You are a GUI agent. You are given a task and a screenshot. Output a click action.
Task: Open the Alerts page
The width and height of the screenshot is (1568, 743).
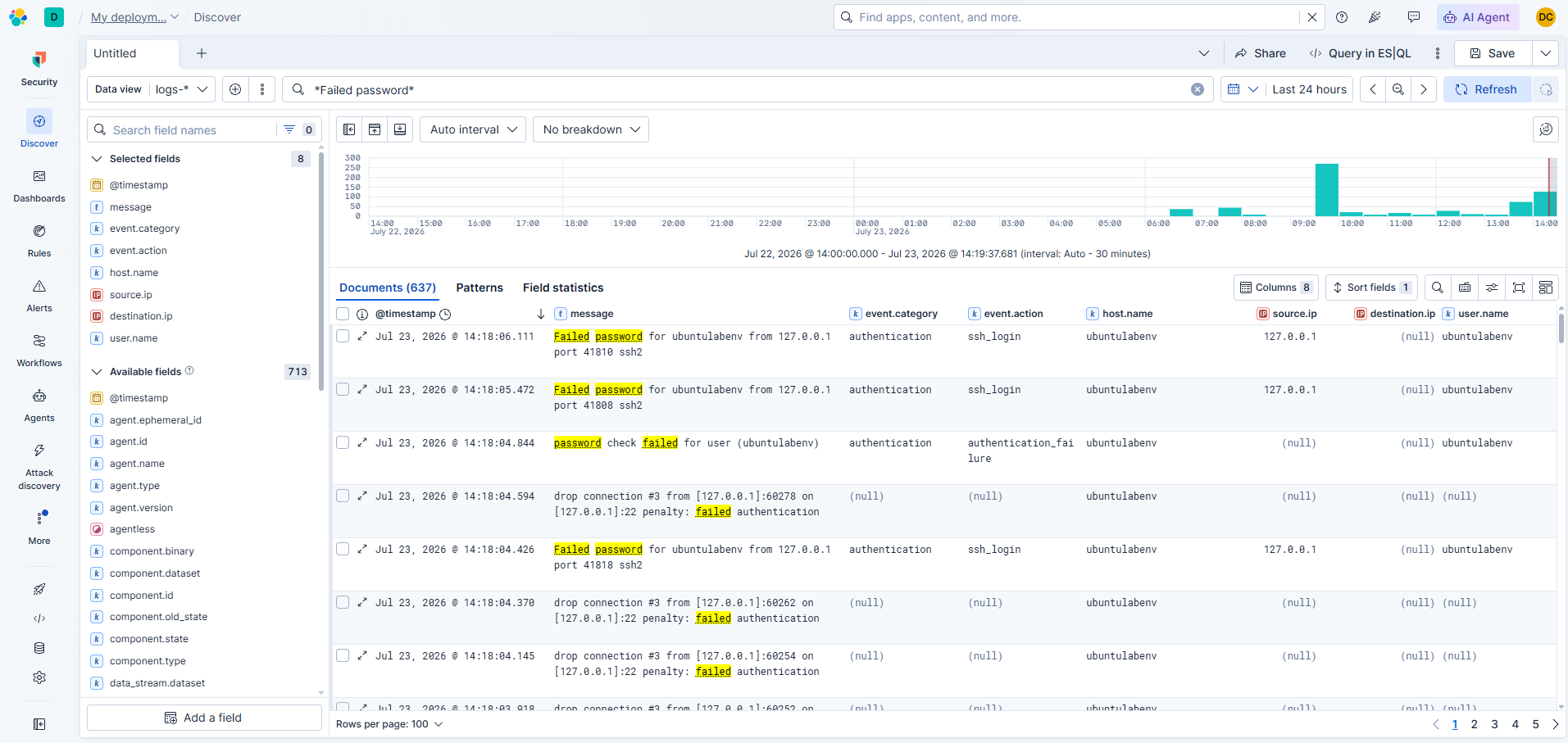point(39,296)
